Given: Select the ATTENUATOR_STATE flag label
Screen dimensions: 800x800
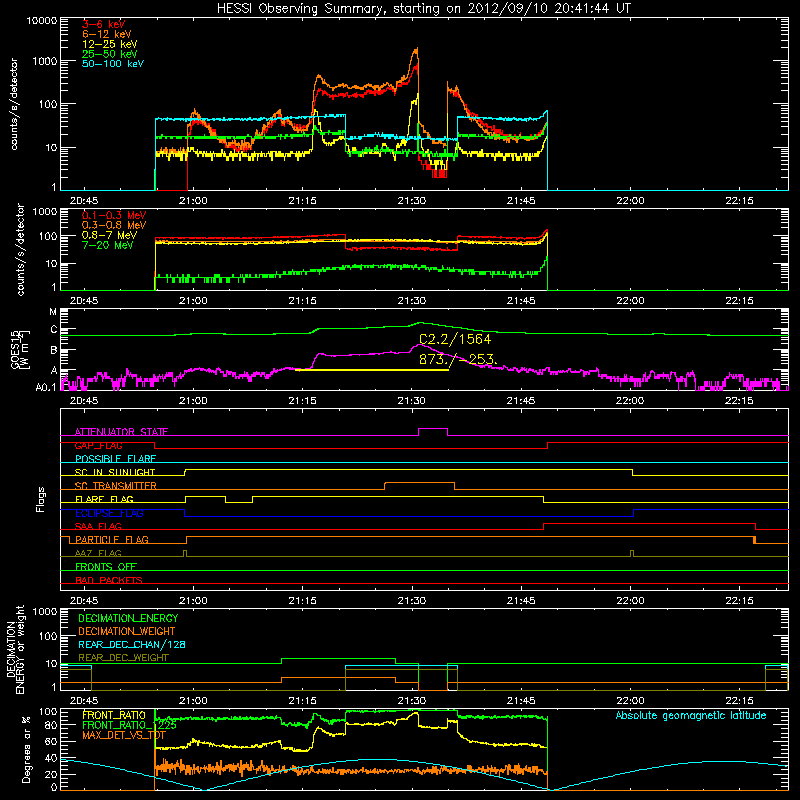Looking at the screenshot, I should [x=121, y=432].
